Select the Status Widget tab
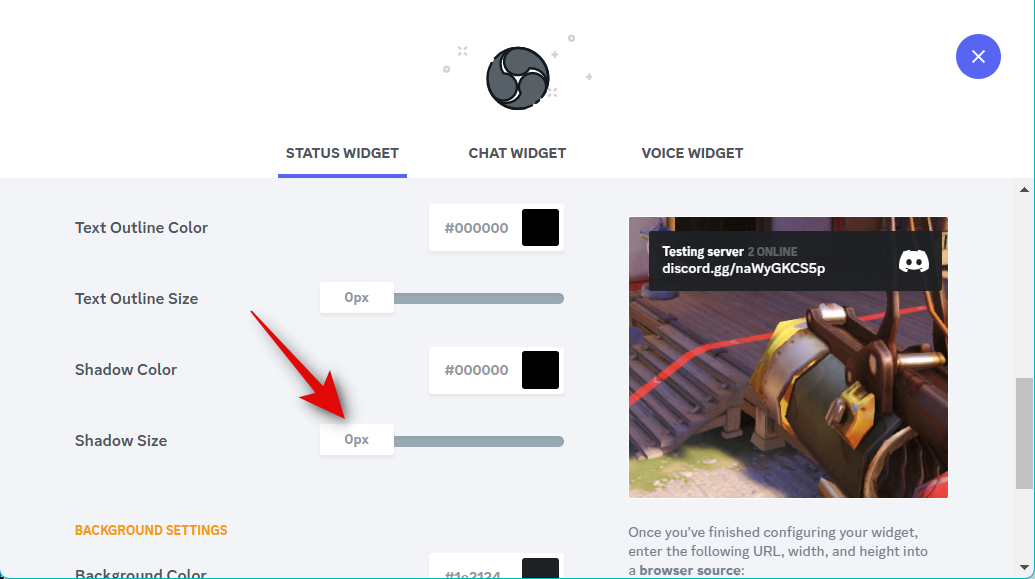The height and width of the screenshot is (579, 1035). point(342,153)
